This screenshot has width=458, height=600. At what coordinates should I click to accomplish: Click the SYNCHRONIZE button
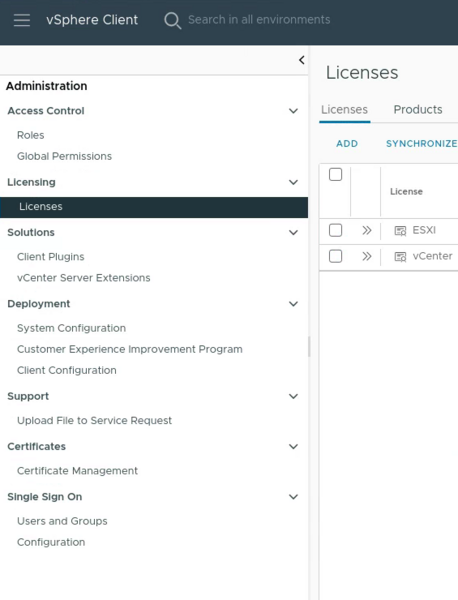[422, 144]
